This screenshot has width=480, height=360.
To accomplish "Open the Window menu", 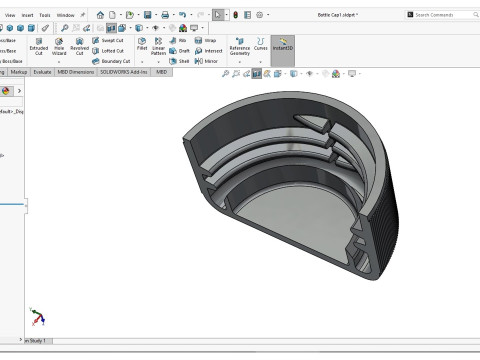I will point(65,15).
